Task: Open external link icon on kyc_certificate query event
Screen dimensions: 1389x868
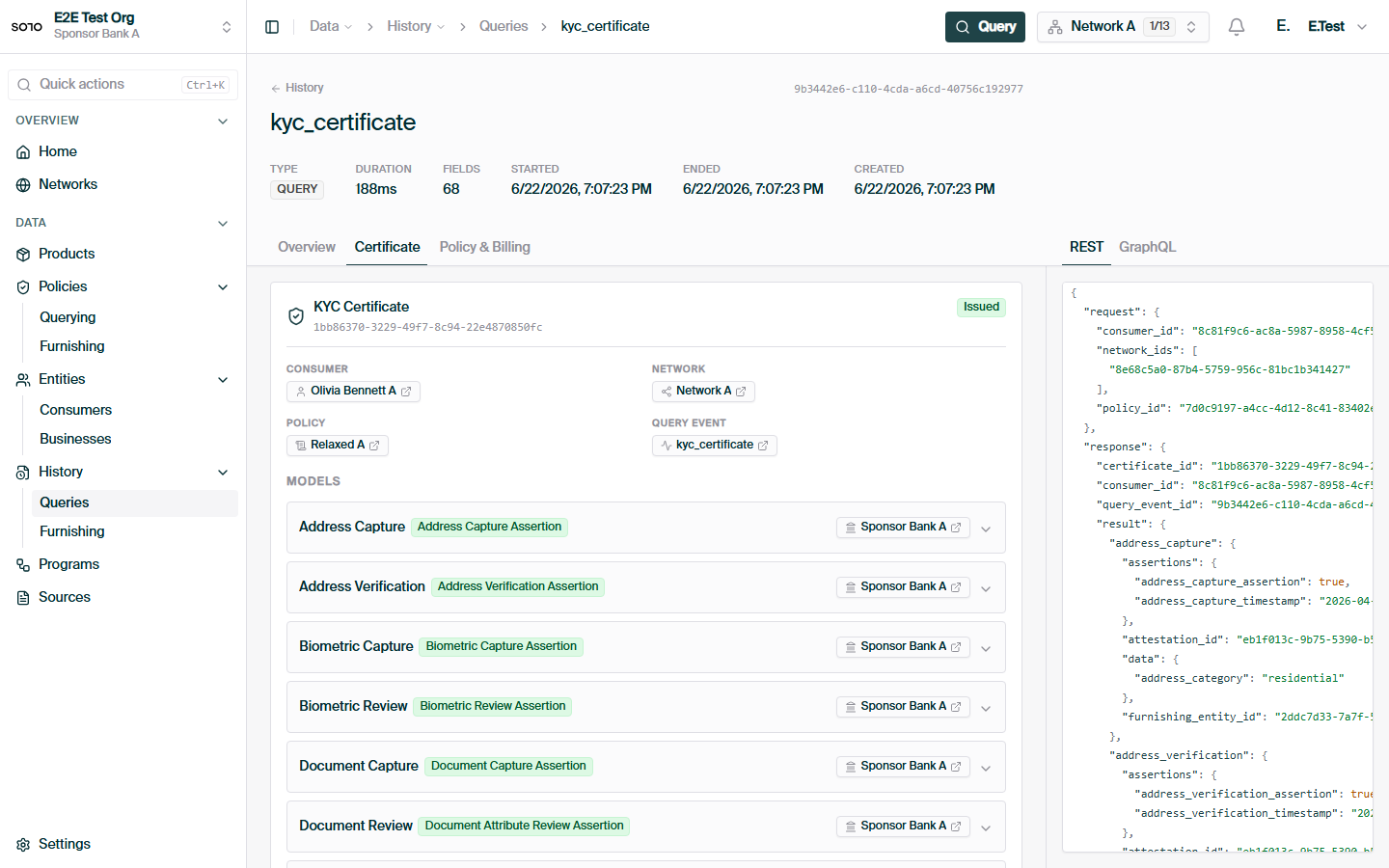Action: (x=763, y=446)
